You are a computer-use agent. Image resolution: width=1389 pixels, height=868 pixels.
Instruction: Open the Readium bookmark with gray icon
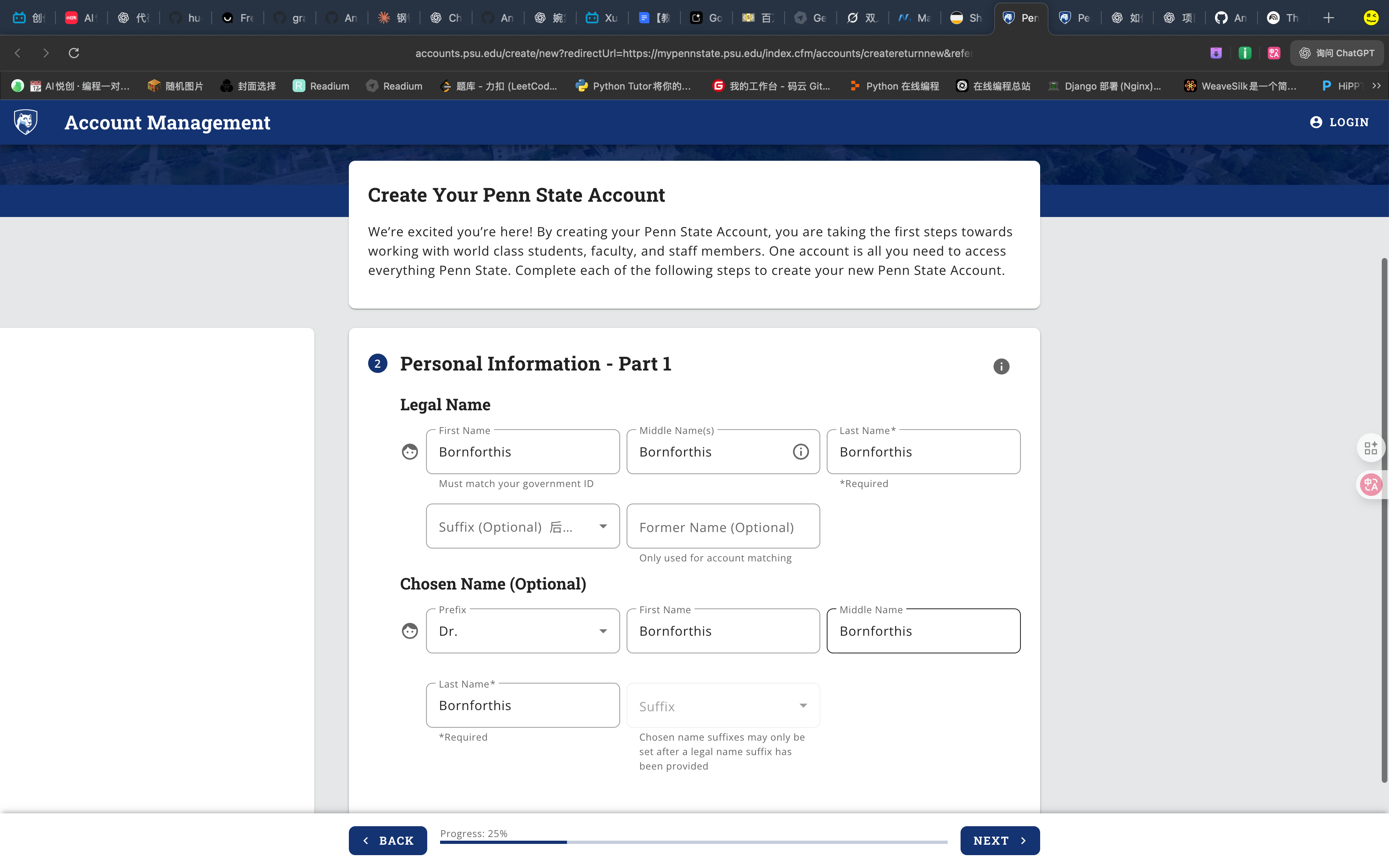pos(394,86)
